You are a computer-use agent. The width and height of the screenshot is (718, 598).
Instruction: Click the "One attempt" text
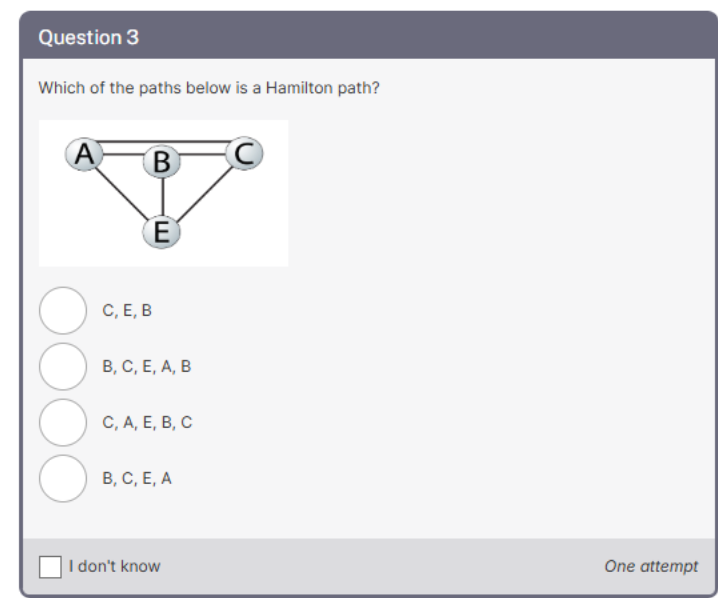651,566
